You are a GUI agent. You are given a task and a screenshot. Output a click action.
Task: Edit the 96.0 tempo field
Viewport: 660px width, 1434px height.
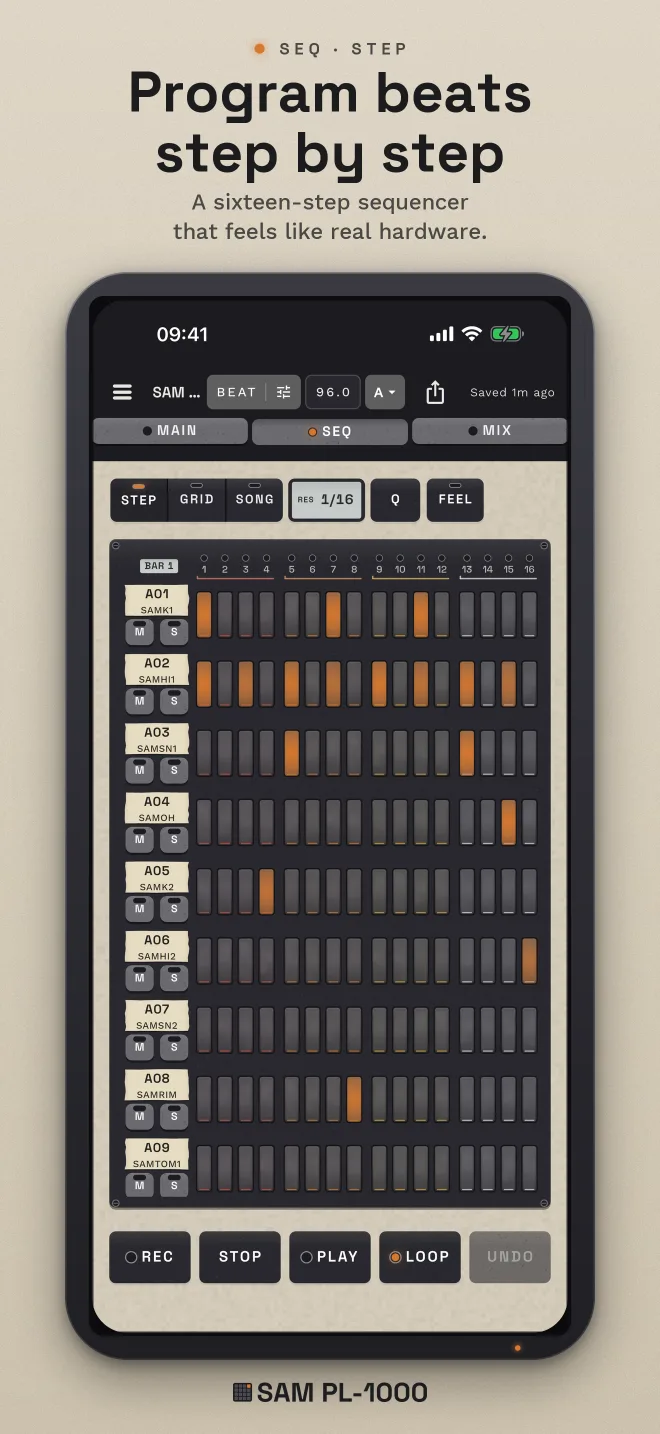(333, 392)
